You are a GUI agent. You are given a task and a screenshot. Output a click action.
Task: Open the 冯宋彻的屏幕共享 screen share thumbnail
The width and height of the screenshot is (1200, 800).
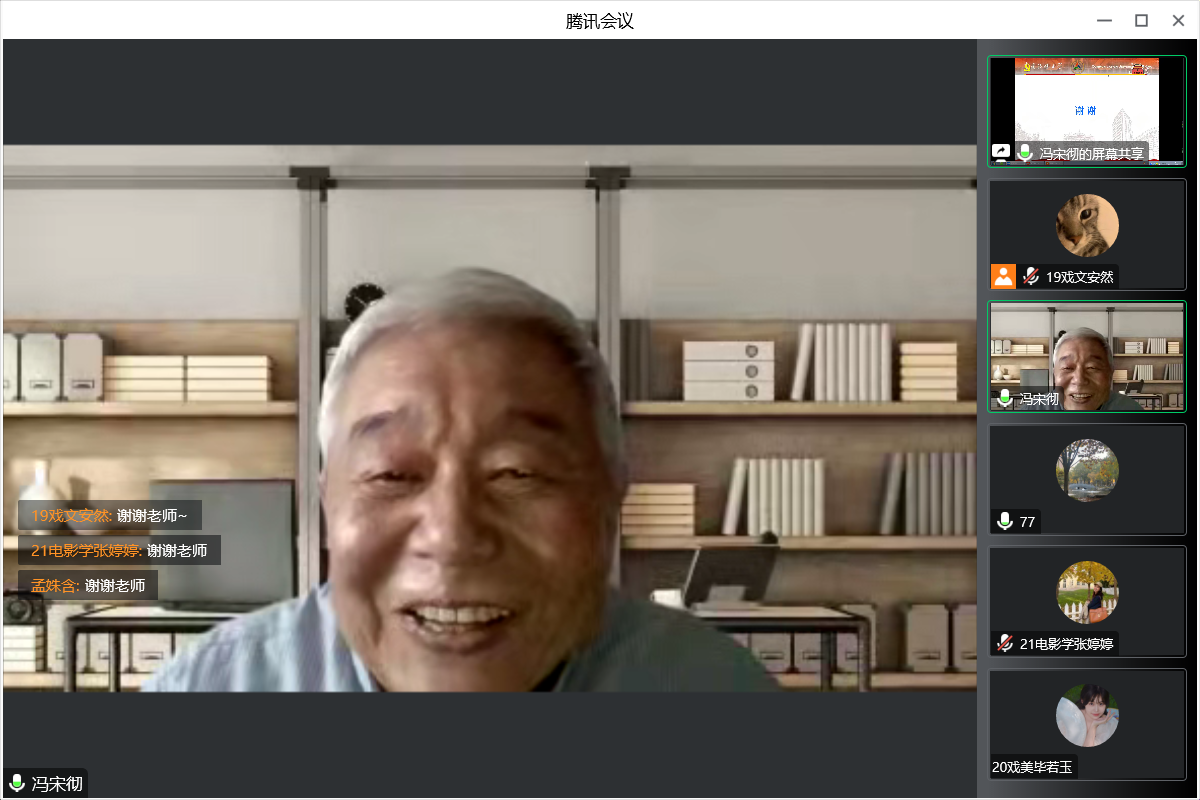coord(1087,110)
